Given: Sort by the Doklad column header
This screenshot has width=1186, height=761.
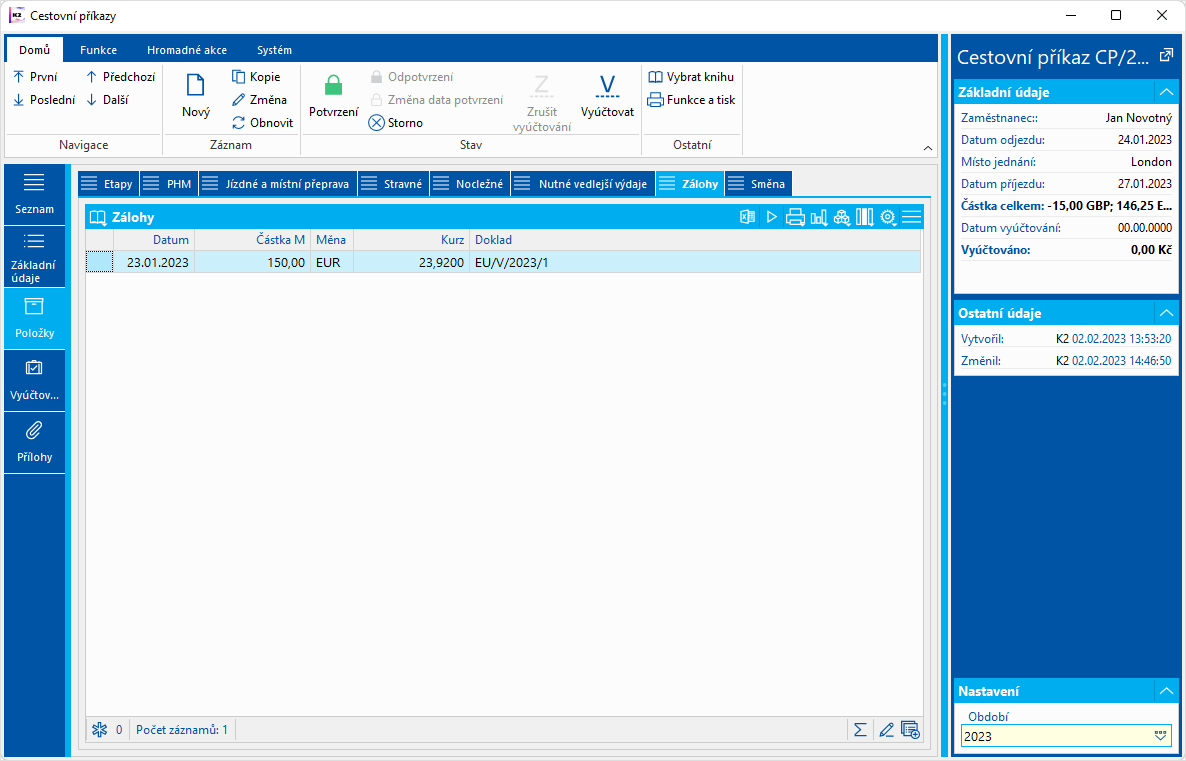Looking at the screenshot, I should click(694, 240).
